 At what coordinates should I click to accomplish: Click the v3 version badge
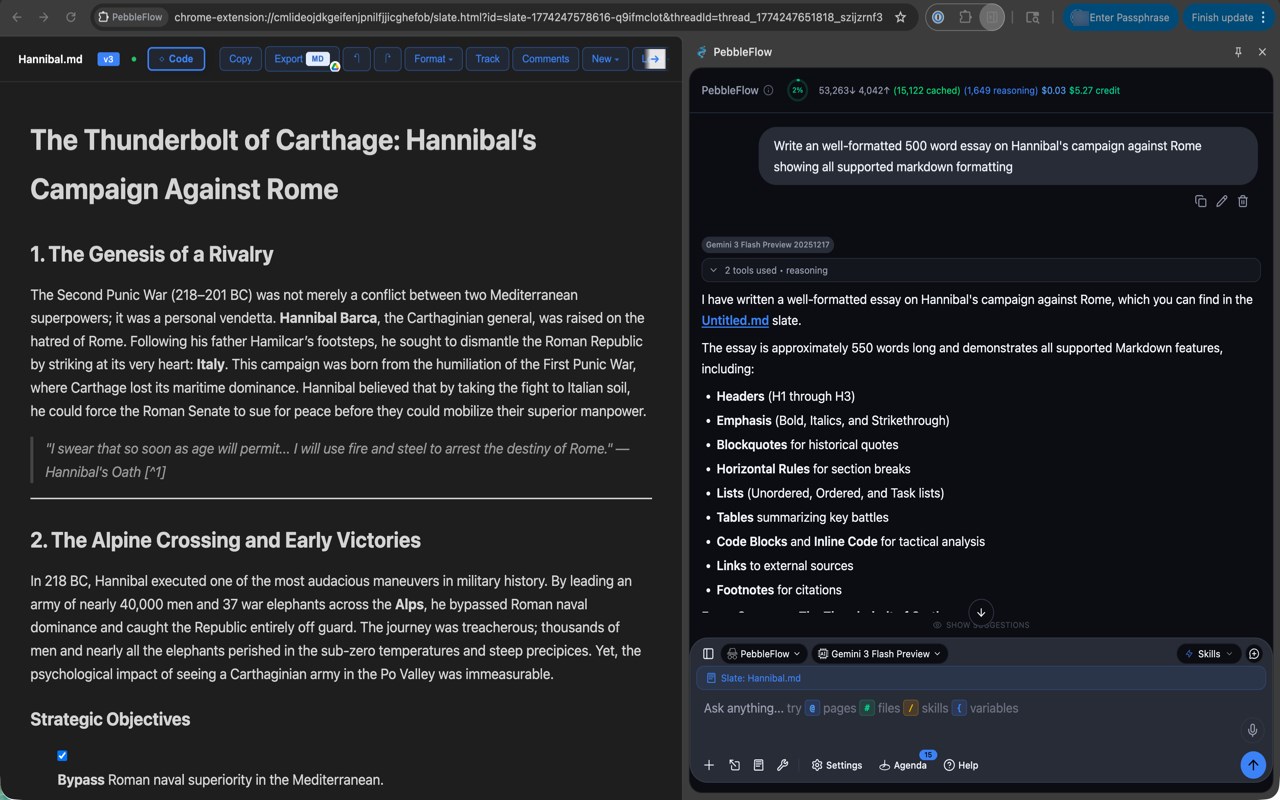[108, 59]
